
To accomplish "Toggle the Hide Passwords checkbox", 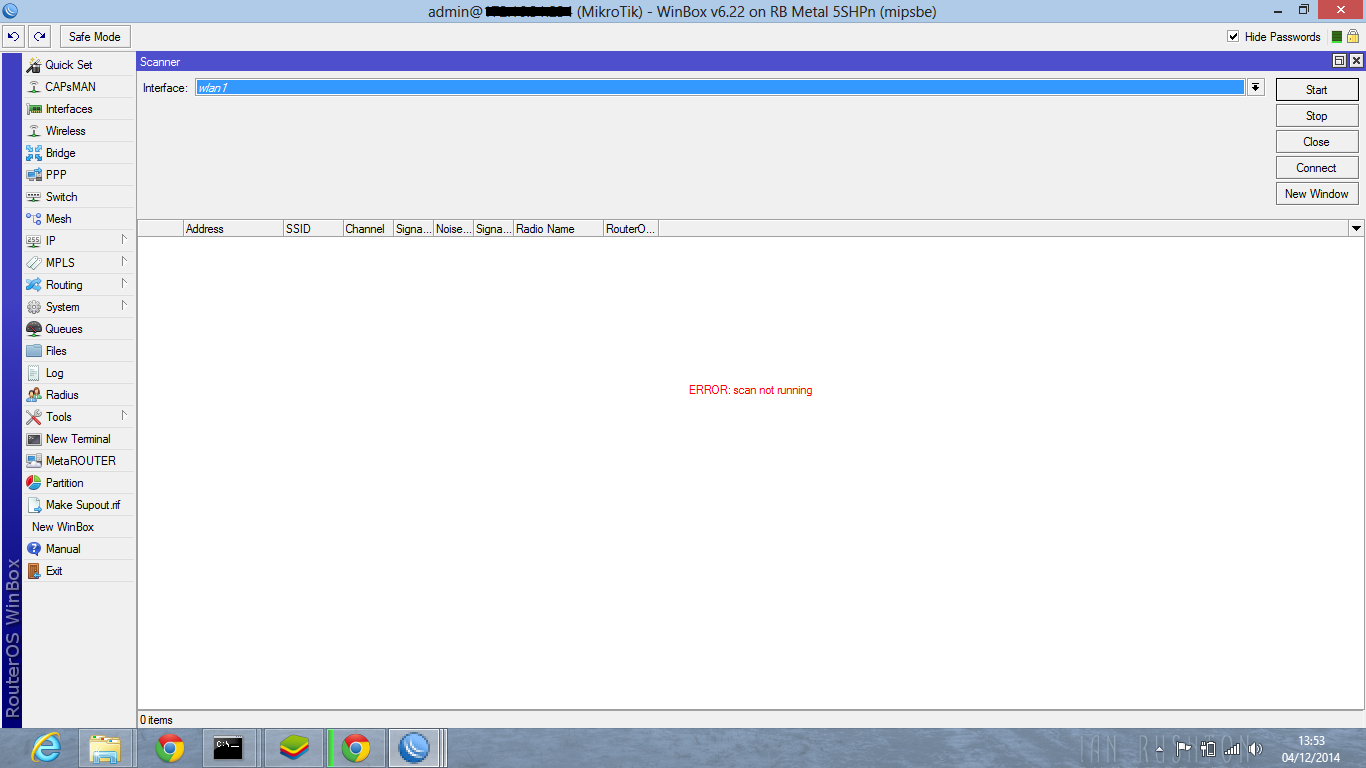I will (x=1233, y=37).
